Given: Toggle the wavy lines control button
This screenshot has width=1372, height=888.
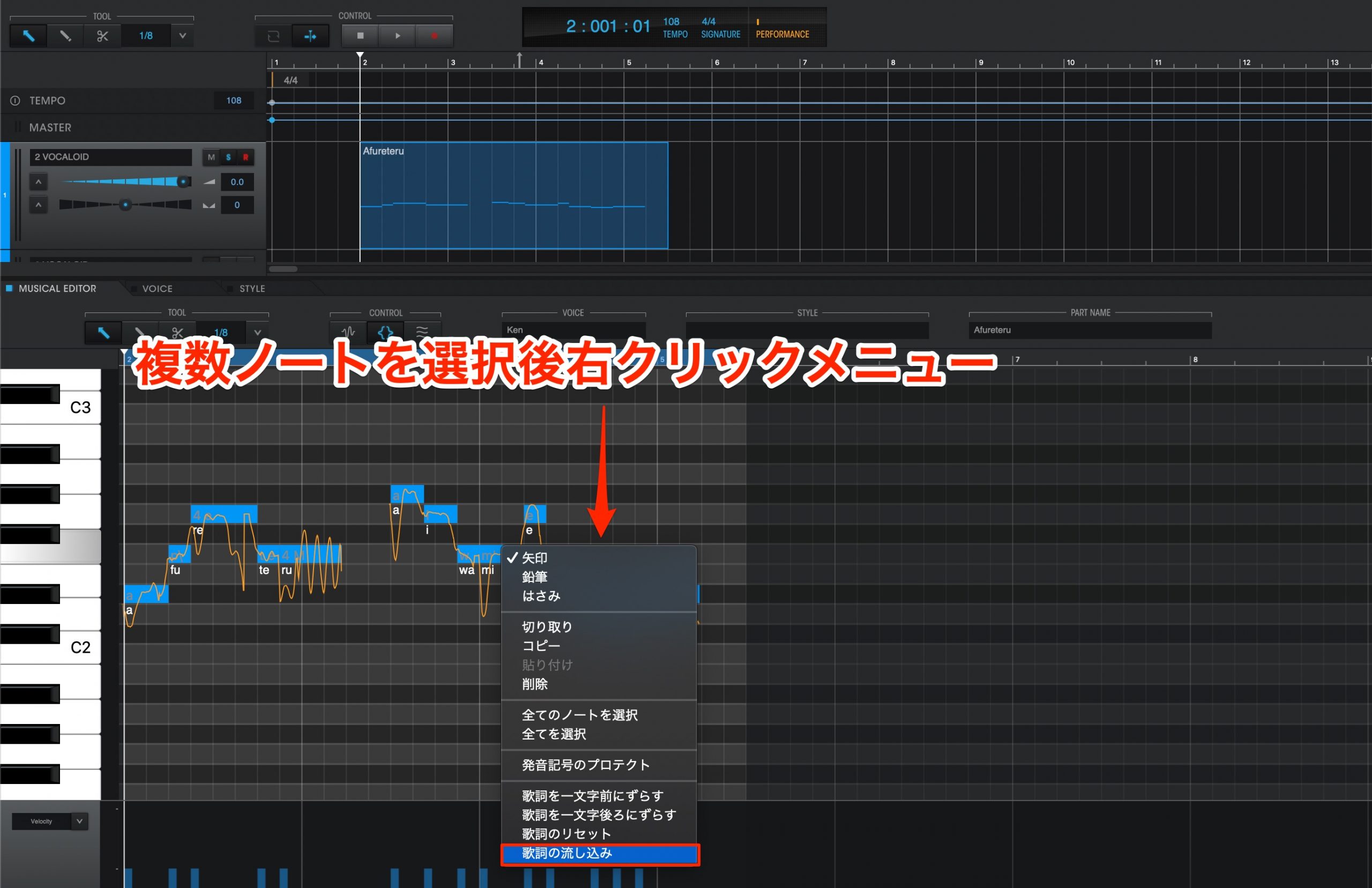Looking at the screenshot, I should click(422, 333).
